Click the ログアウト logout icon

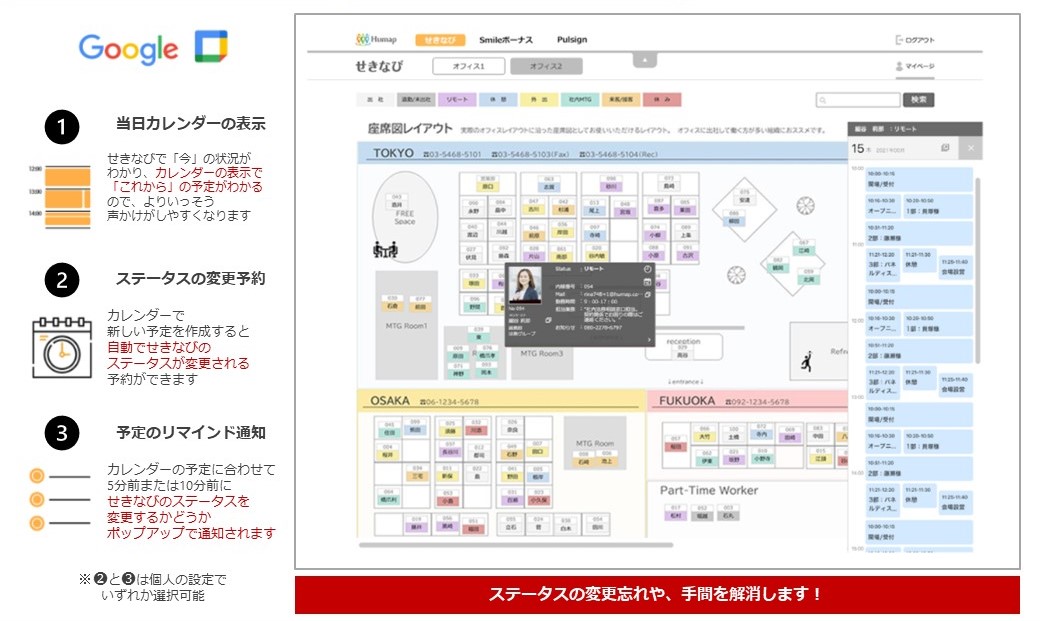tap(899, 40)
